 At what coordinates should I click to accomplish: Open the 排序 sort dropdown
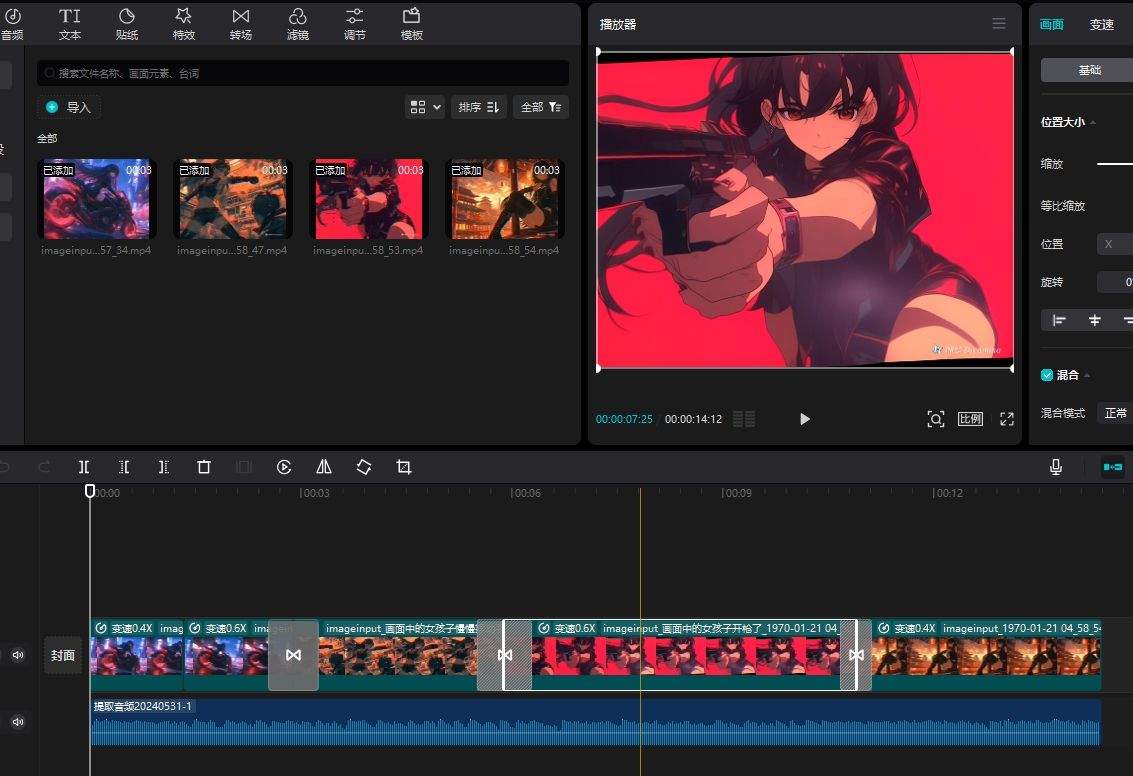(479, 107)
